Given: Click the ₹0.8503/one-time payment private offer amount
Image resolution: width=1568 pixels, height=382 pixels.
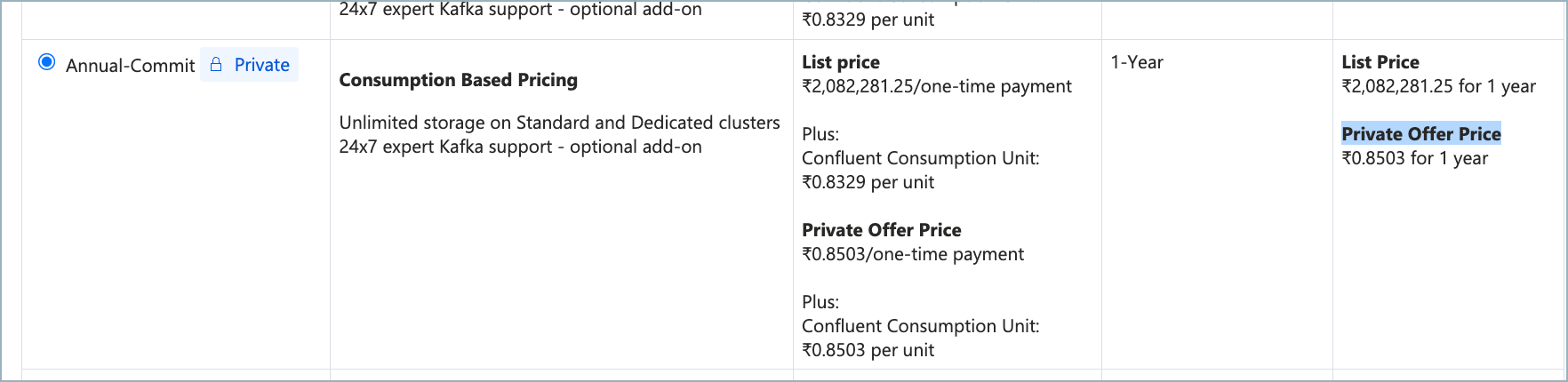Looking at the screenshot, I should click(x=912, y=254).
